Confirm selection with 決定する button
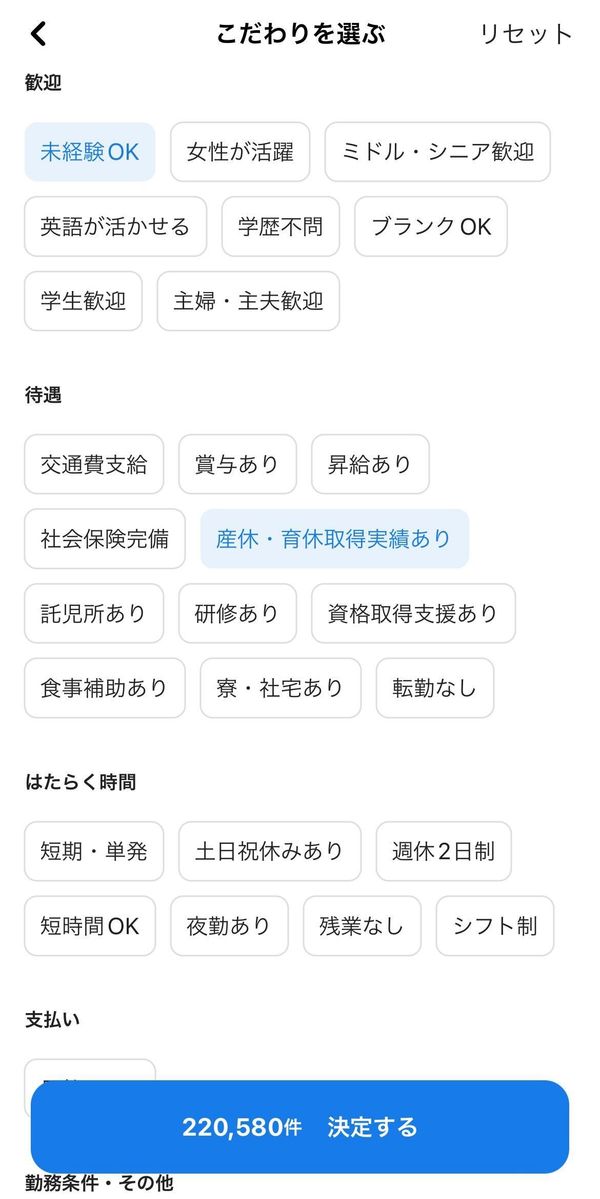This screenshot has width=600, height=1199. [x=300, y=1126]
